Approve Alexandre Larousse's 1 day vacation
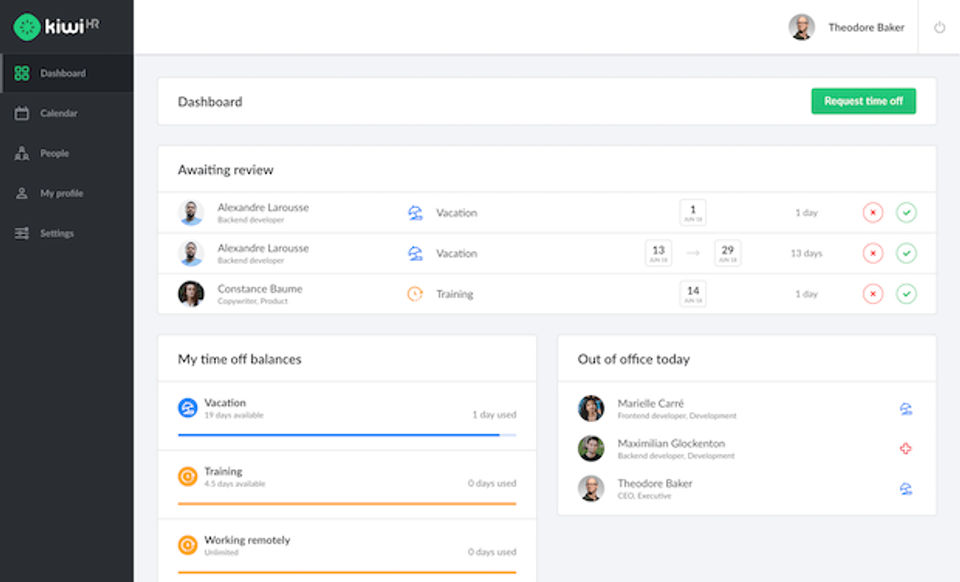This screenshot has width=960, height=582. [906, 213]
